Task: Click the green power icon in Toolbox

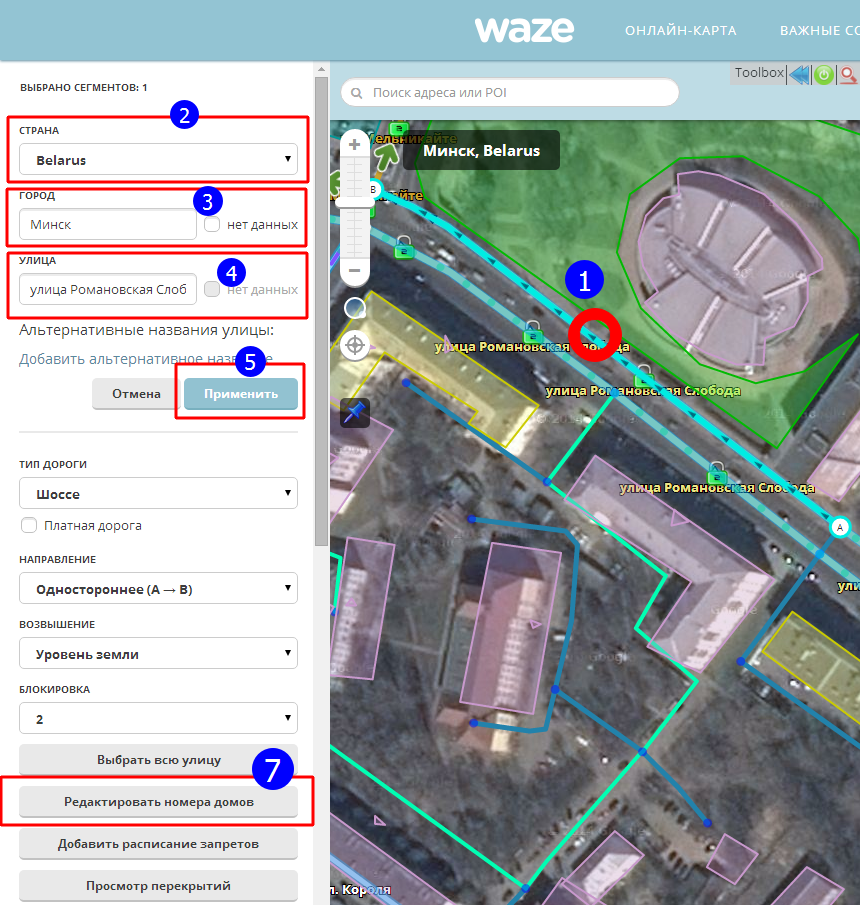Action: tap(824, 74)
